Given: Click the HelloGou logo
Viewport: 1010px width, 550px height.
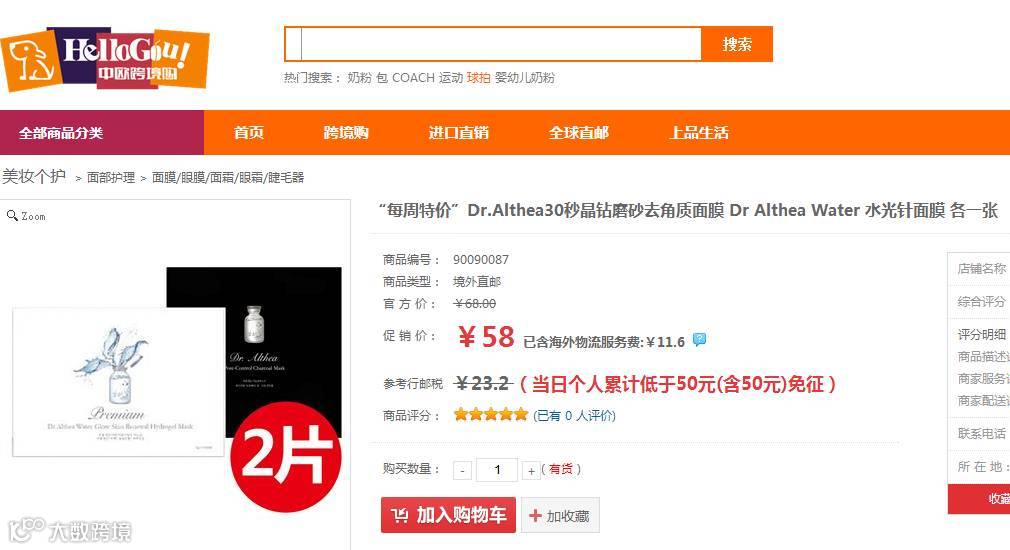Looking at the screenshot, I should pyautogui.click(x=105, y=60).
